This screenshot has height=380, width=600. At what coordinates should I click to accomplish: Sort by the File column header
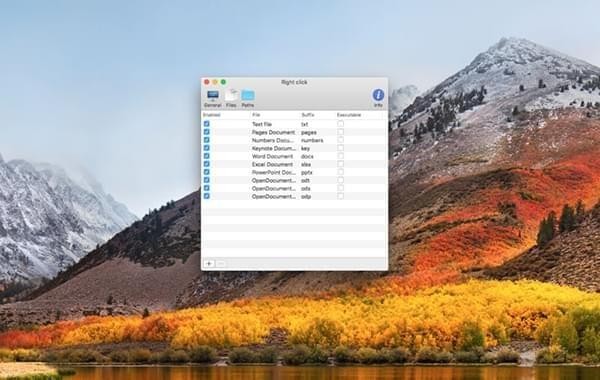pyautogui.click(x=256, y=115)
